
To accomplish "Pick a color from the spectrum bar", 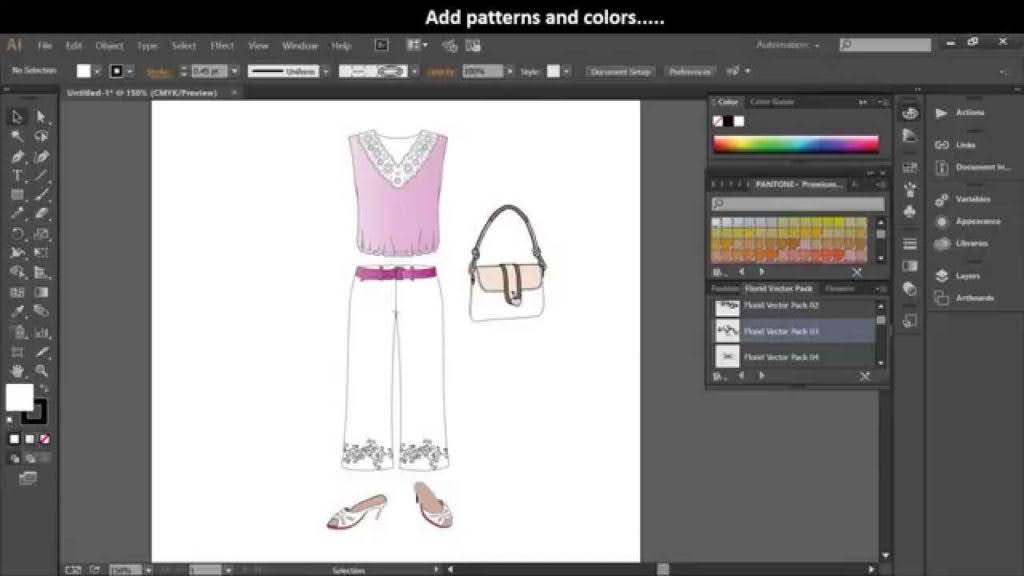I will pyautogui.click(x=795, y=144).
